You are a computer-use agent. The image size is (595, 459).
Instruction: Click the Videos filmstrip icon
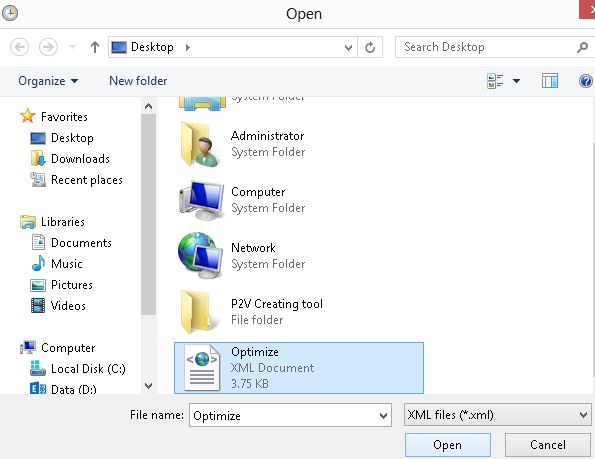pos(38,306)
